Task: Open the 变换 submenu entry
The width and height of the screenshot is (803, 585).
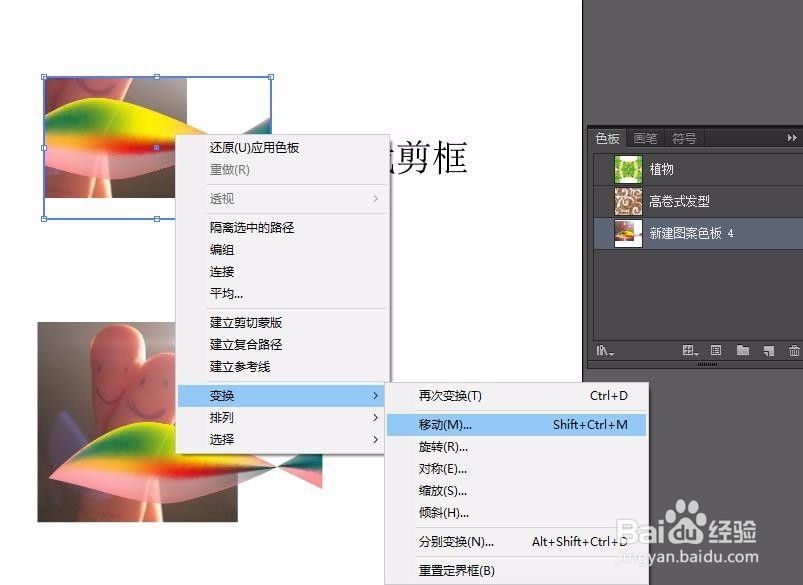Action: 281,396
